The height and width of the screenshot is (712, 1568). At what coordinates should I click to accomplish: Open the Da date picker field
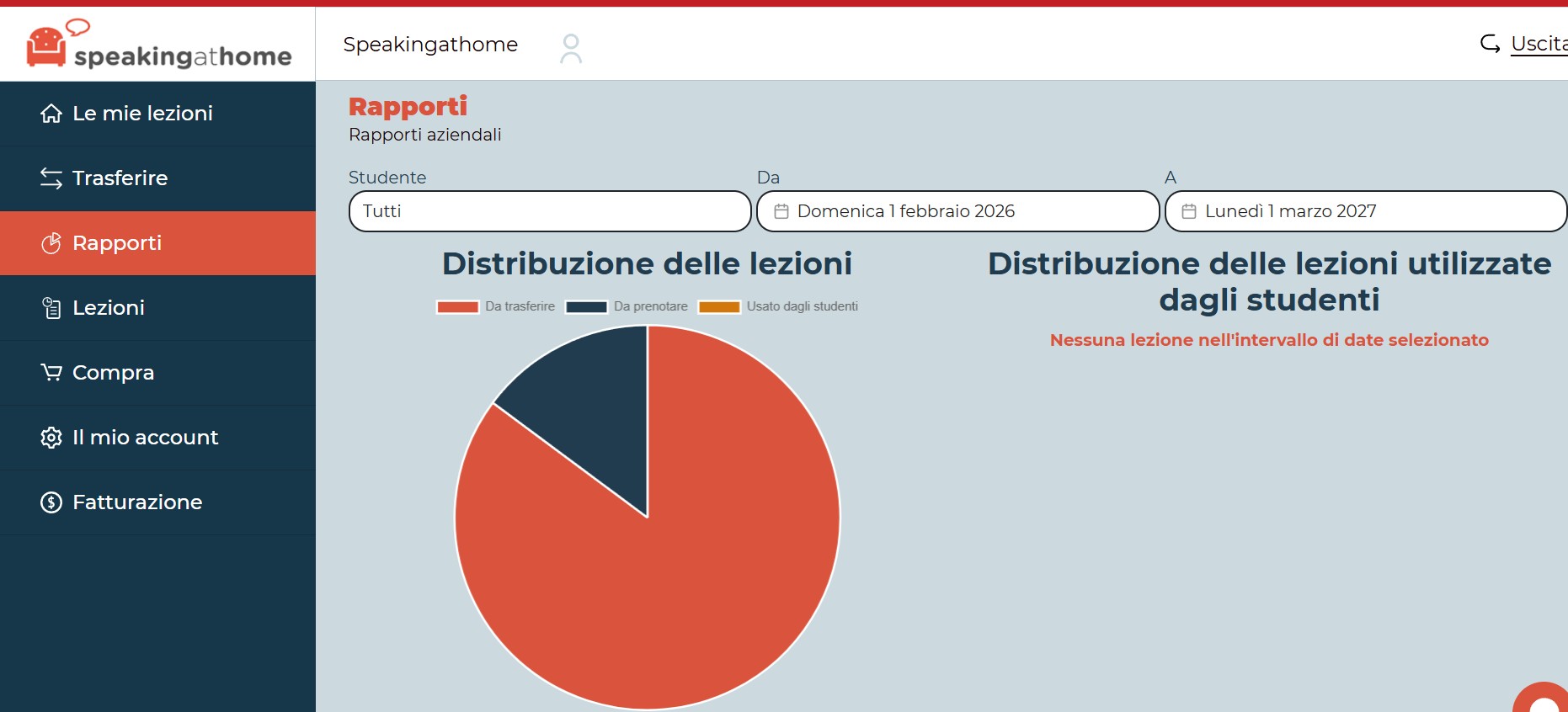tap(958, 211)
